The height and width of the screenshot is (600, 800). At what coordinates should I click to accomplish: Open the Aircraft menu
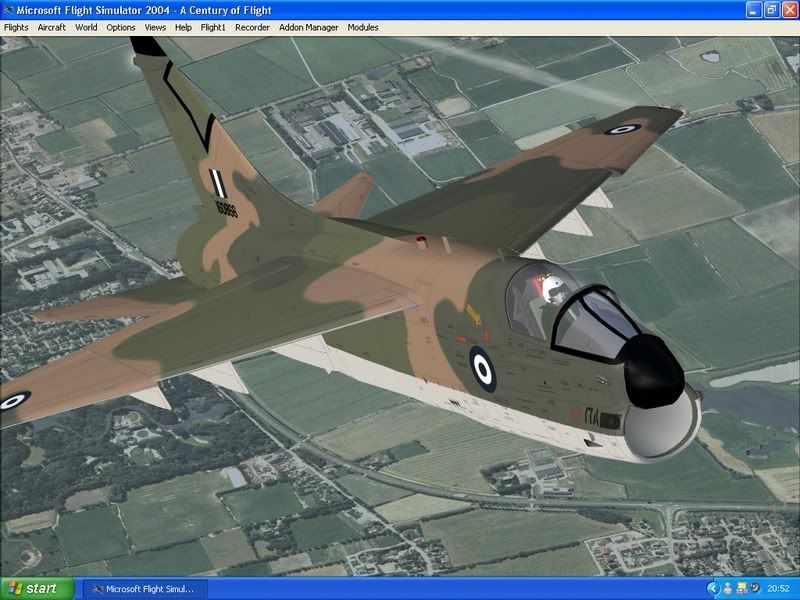coord(52,28)
